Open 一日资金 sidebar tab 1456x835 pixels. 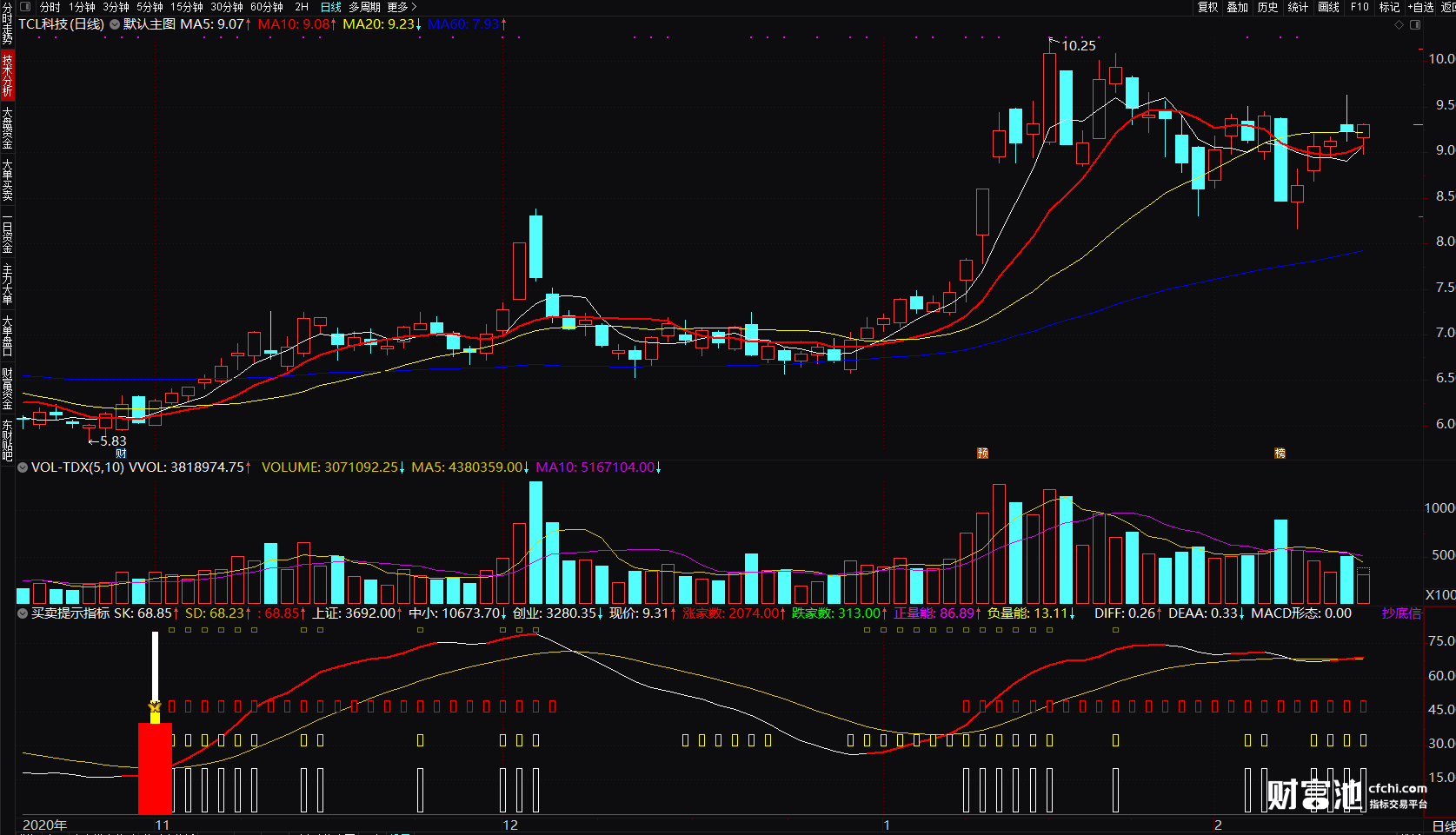(x=7, y=233)
